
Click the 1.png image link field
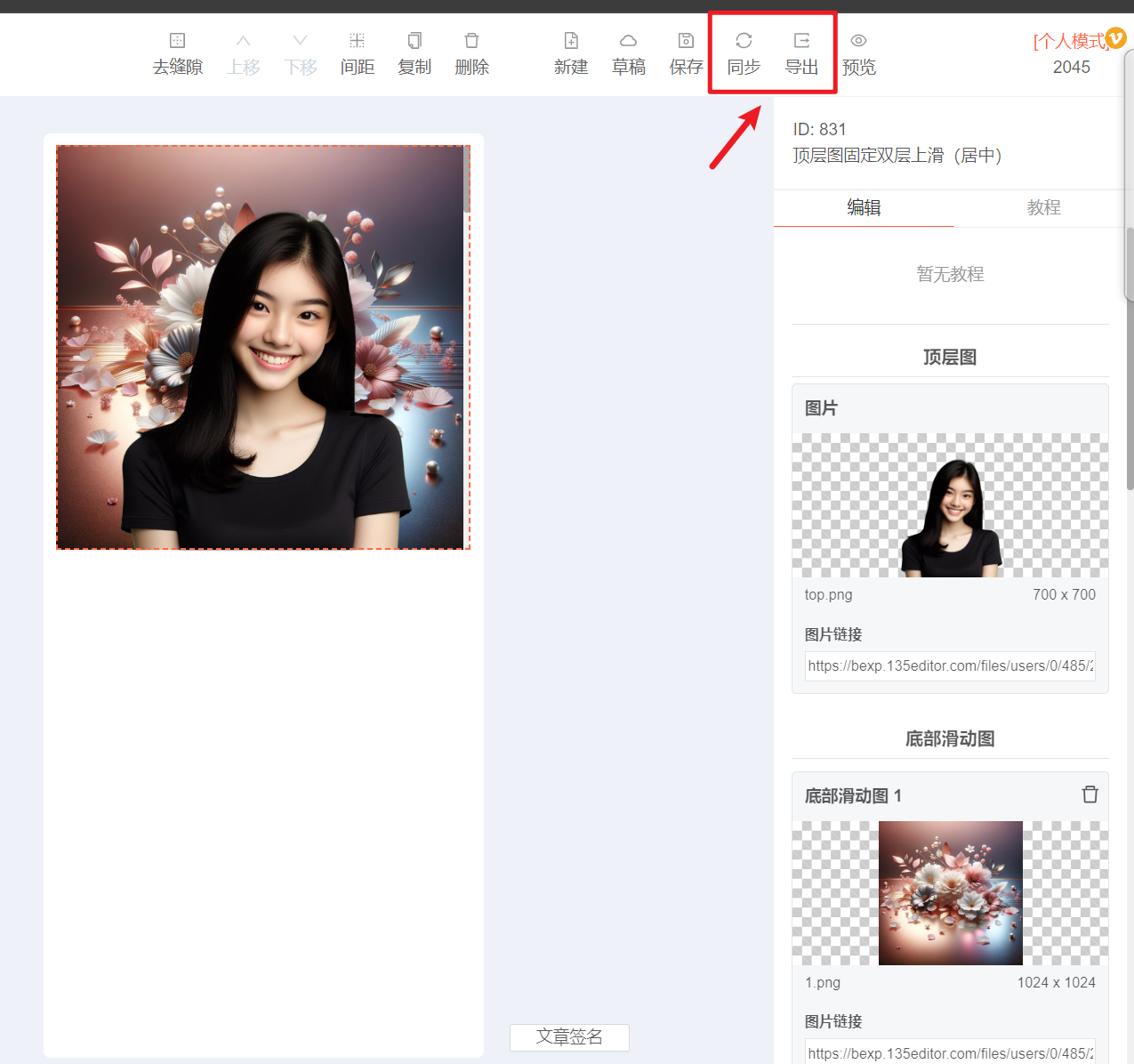pos(950,1053)
